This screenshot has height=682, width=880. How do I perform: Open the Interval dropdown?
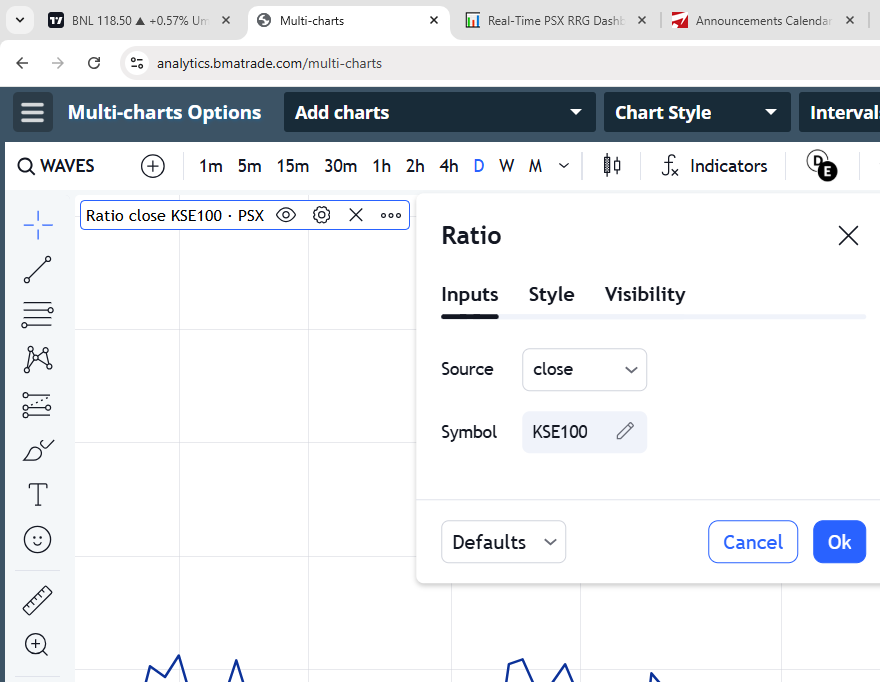tap(840, 112)
